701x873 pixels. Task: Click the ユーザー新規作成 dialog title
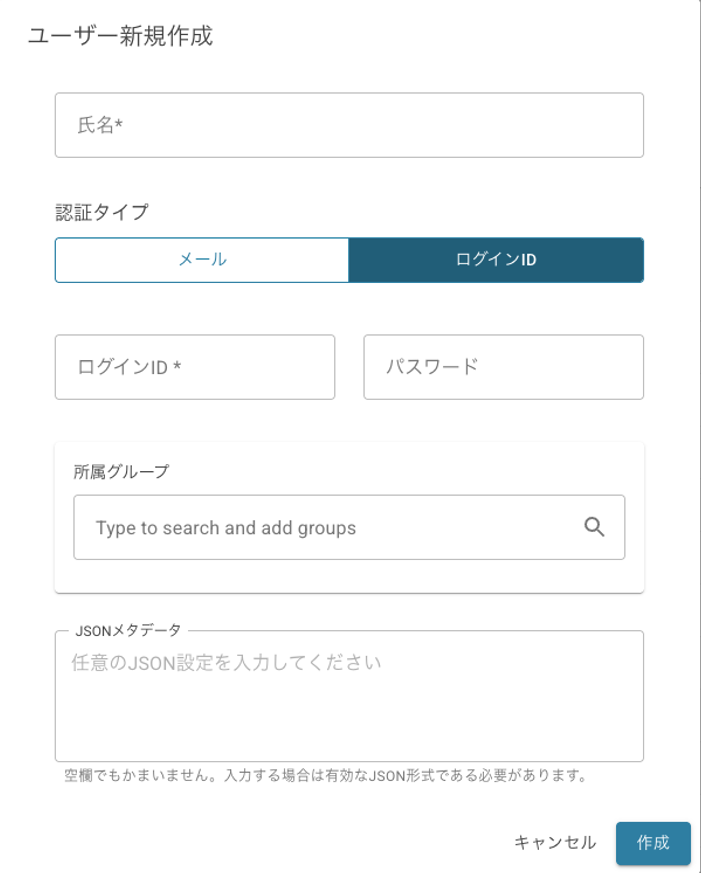[120, 37]
